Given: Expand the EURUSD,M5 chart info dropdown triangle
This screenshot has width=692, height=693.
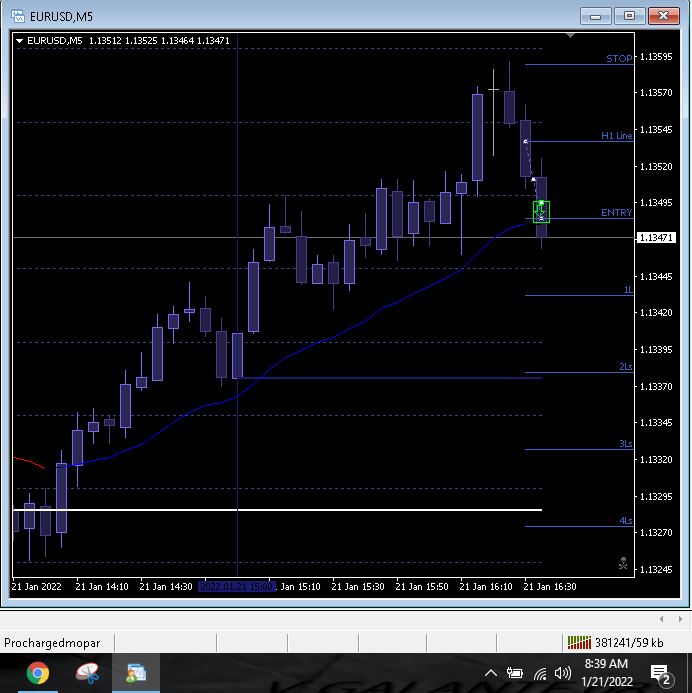Looking at the screenshot, I should coord(19,41).
